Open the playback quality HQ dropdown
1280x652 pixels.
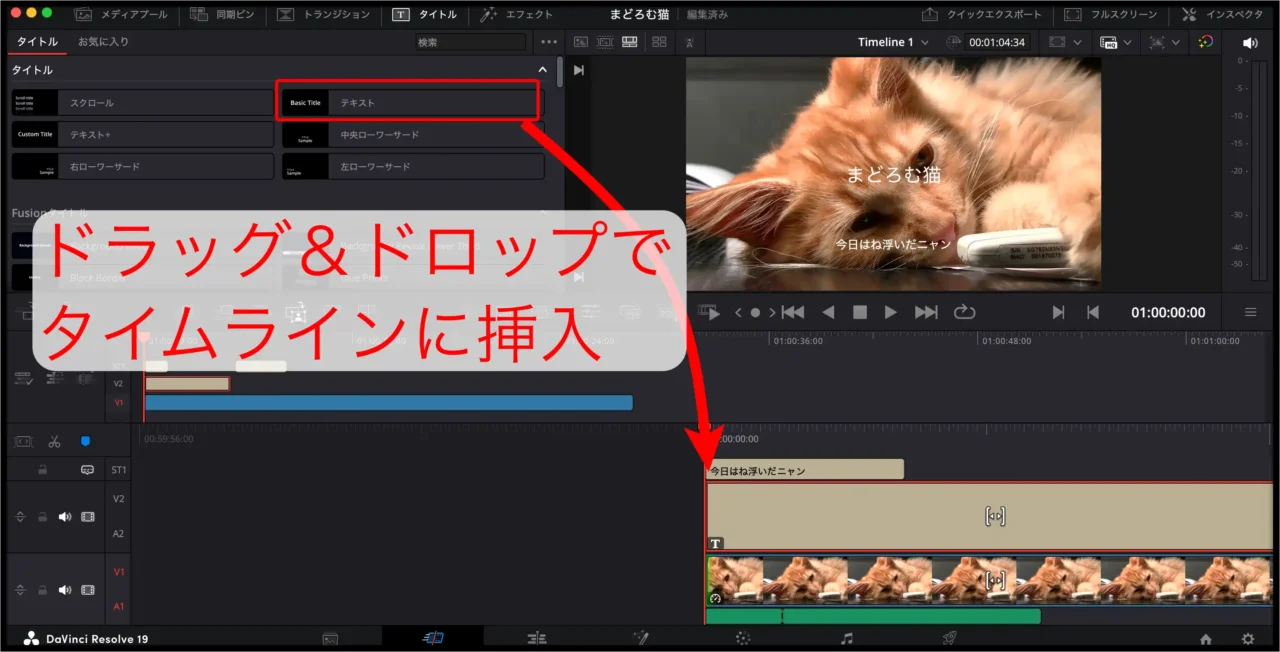pos(1113,42)
